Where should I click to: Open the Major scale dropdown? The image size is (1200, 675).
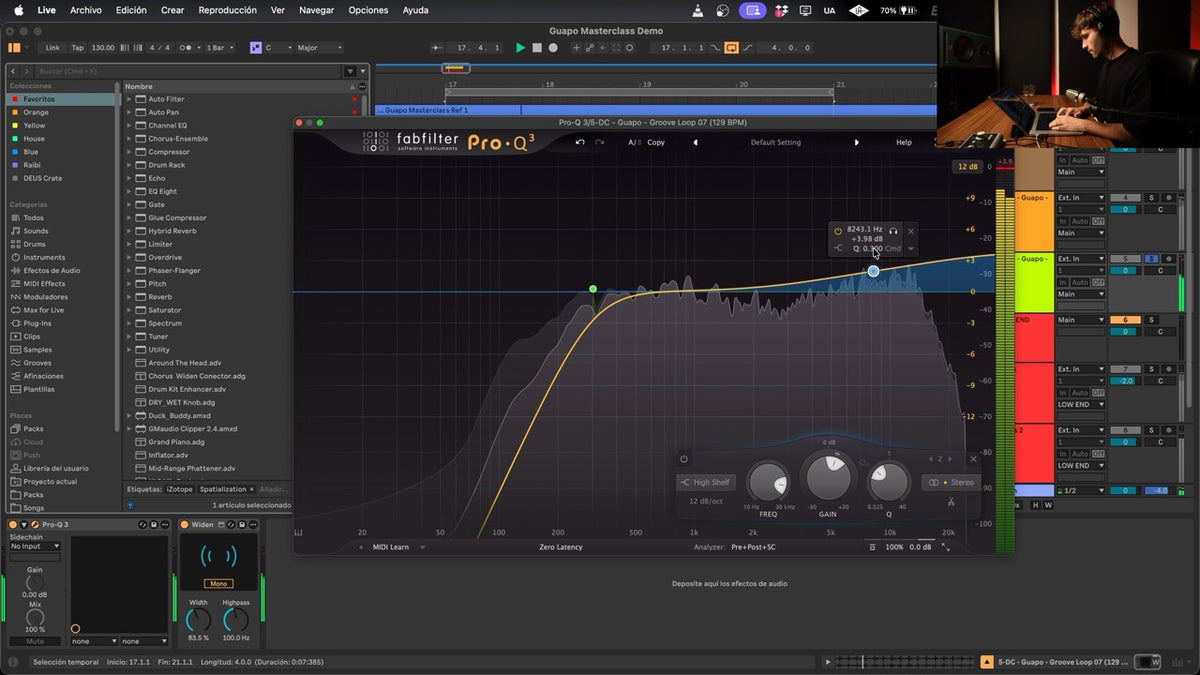[x=318, y=48]
